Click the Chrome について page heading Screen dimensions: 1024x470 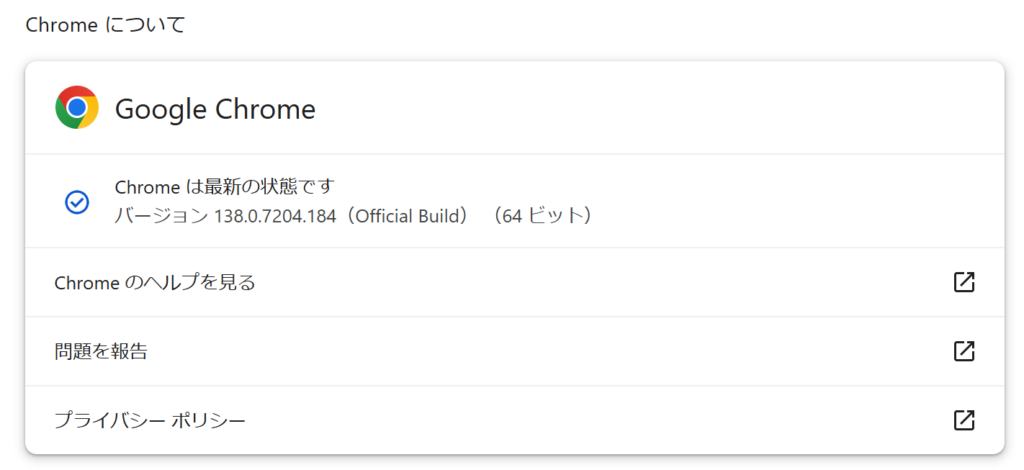(106, 25)
